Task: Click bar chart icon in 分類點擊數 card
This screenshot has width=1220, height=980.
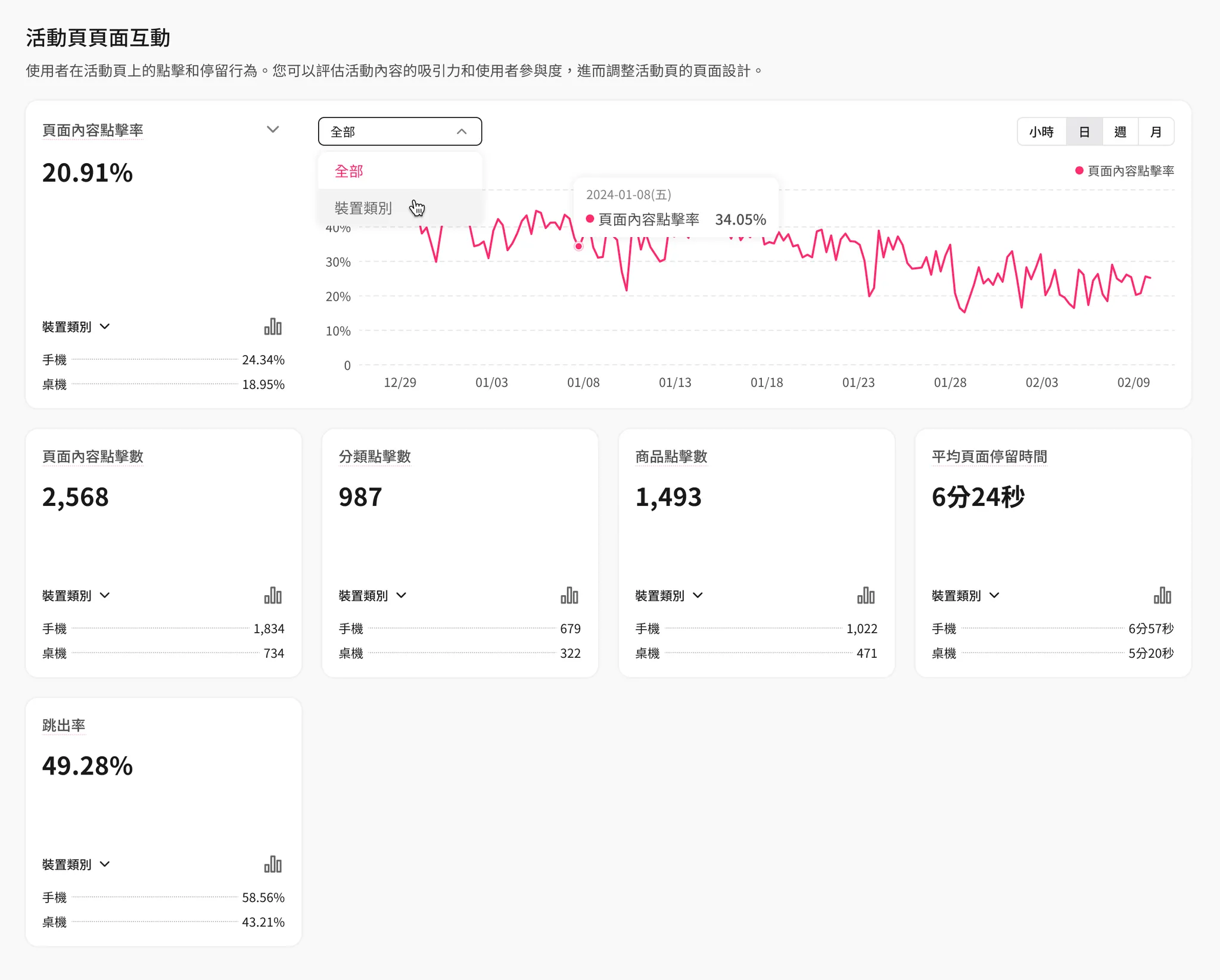Action: (569, 595)
